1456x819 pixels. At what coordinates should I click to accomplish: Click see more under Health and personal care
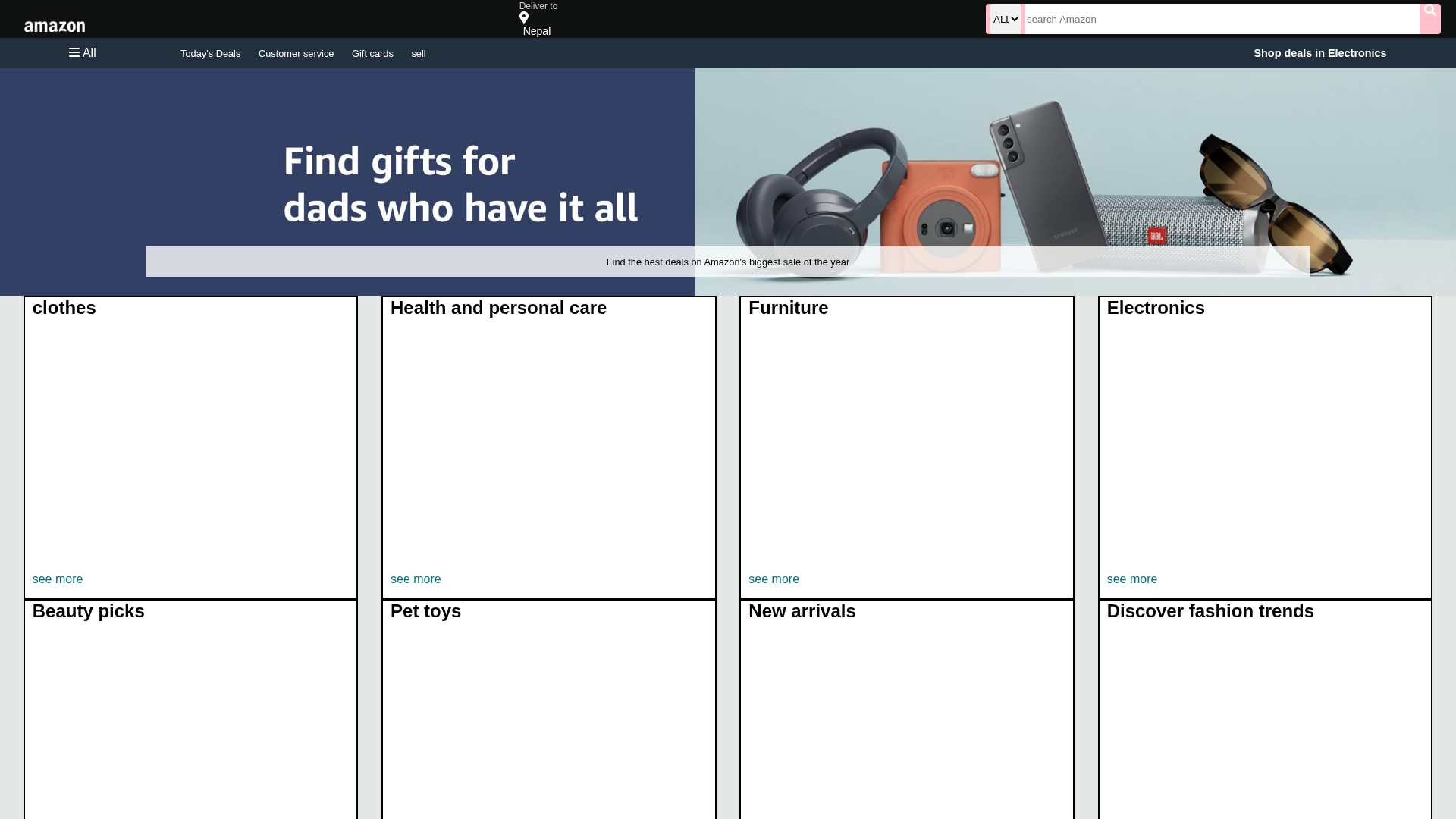coord(416,579)
